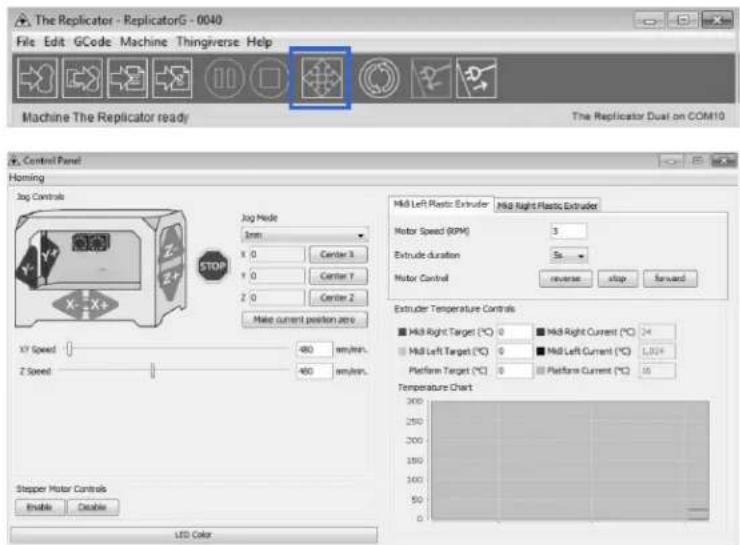
Task: Click the Mk8 Left Target temperature field
Action: click(x=514, y=351)
